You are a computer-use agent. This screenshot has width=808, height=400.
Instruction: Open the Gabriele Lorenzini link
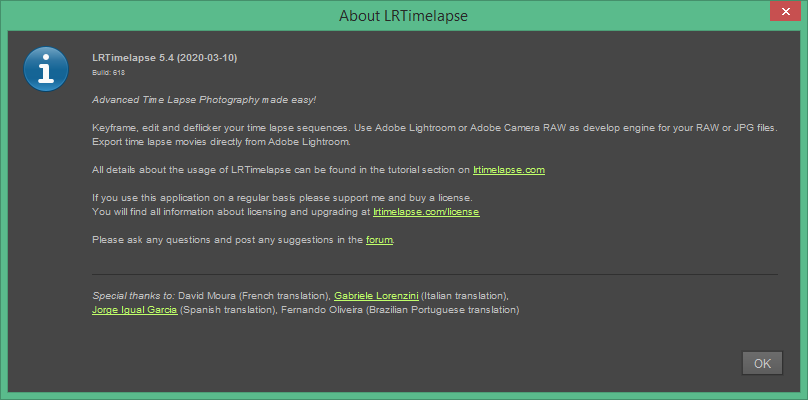click(x=376, y=296)
